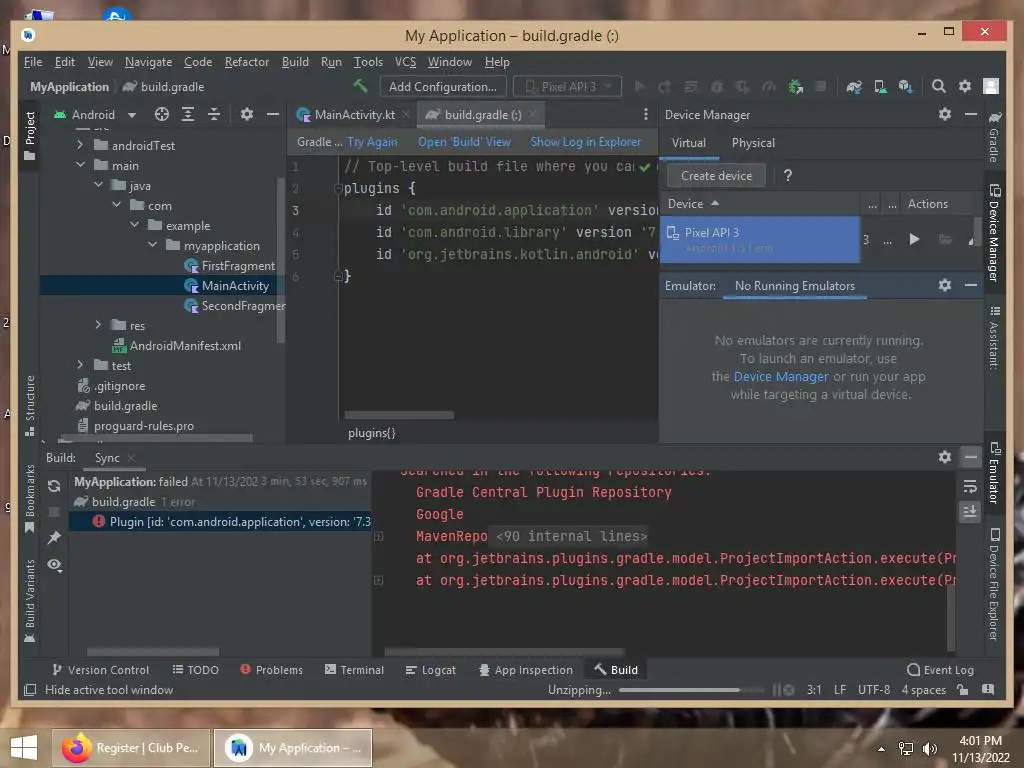
Task: Click the Unzipping progress bar
Action: 691,690
